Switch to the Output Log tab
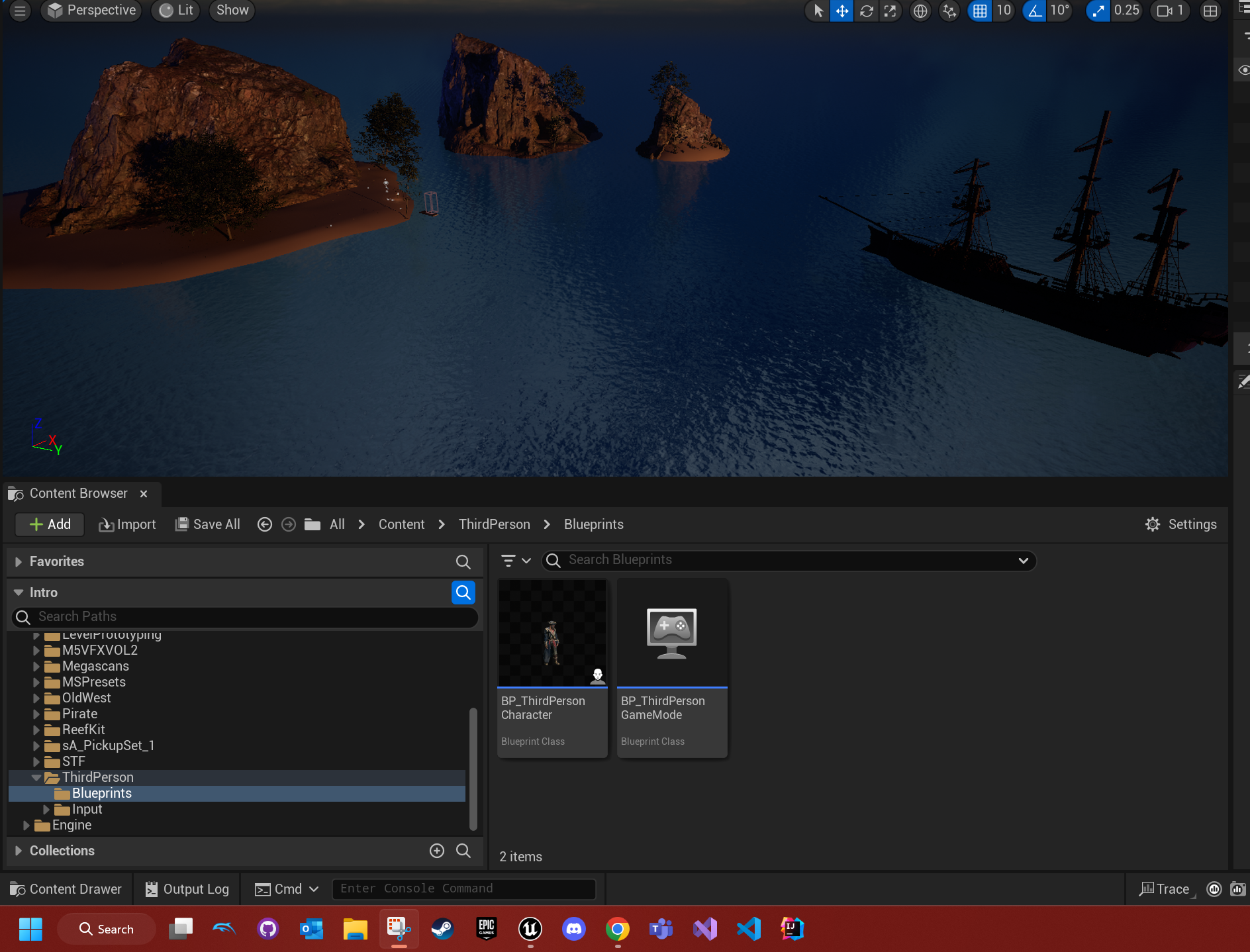Screen dimensions: 1250x952 [187, 889]
